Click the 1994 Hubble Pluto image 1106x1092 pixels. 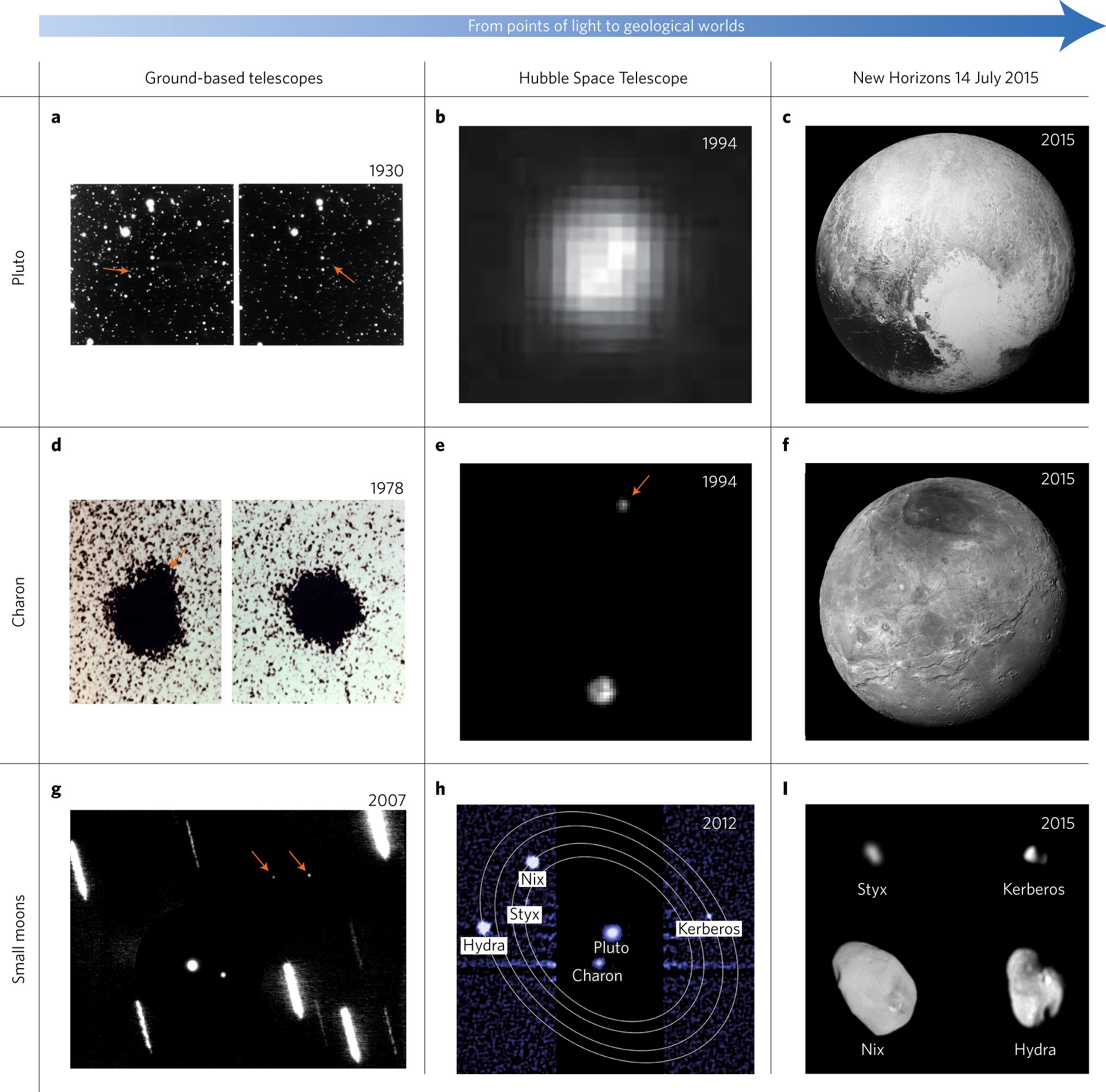(x=605, y=264)
